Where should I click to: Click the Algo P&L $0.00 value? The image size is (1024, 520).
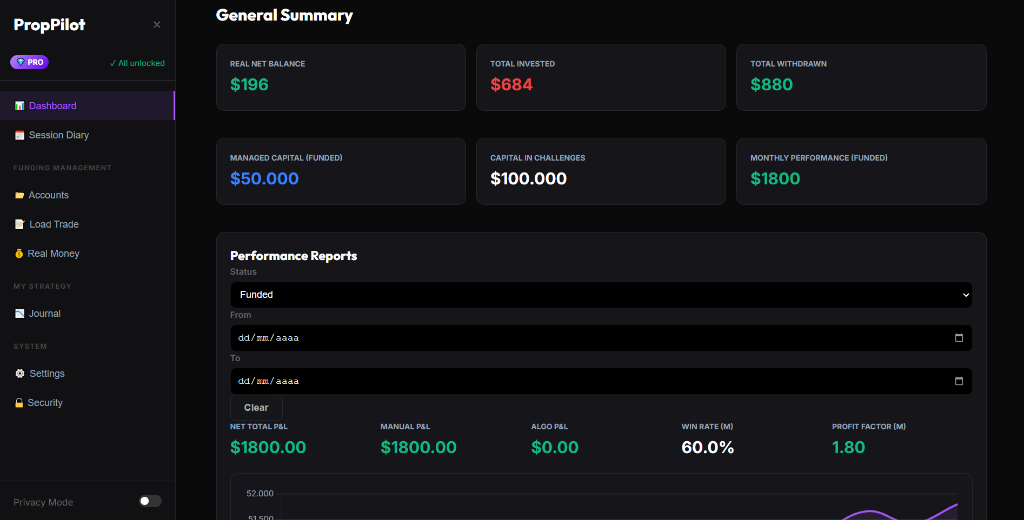pos(555,447)
